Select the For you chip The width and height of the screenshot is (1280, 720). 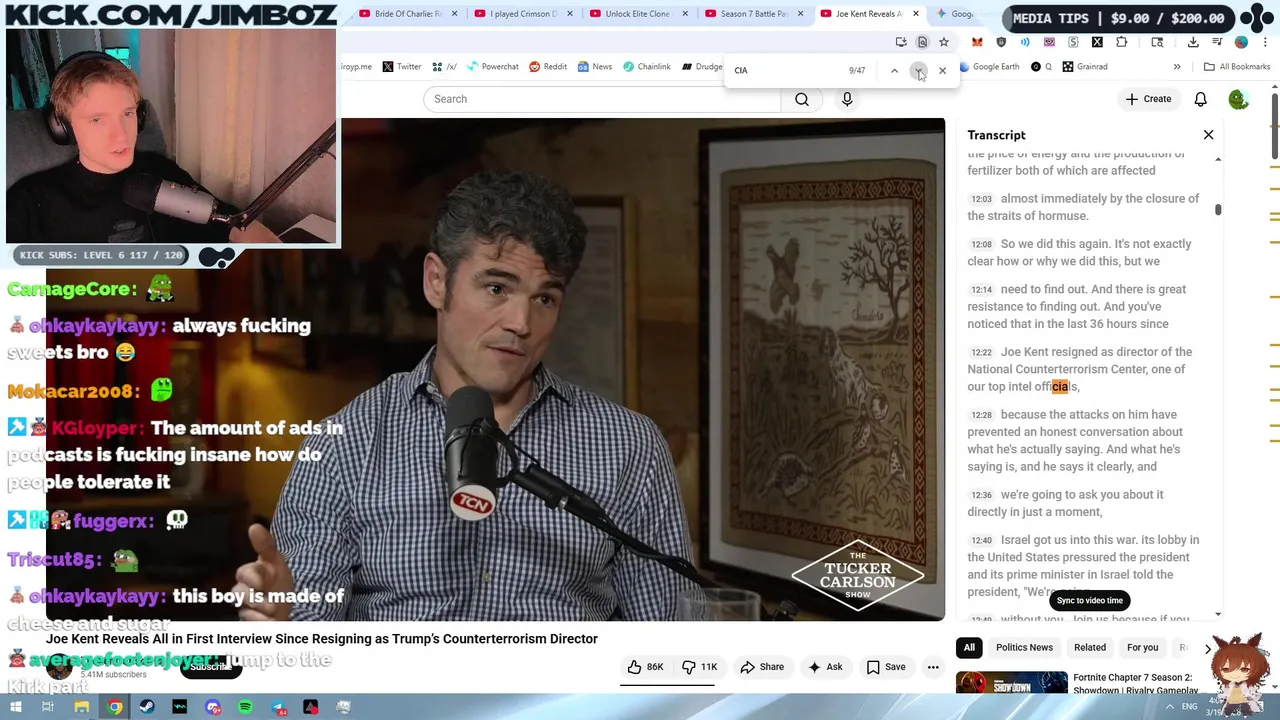(x=1142, y=647)
